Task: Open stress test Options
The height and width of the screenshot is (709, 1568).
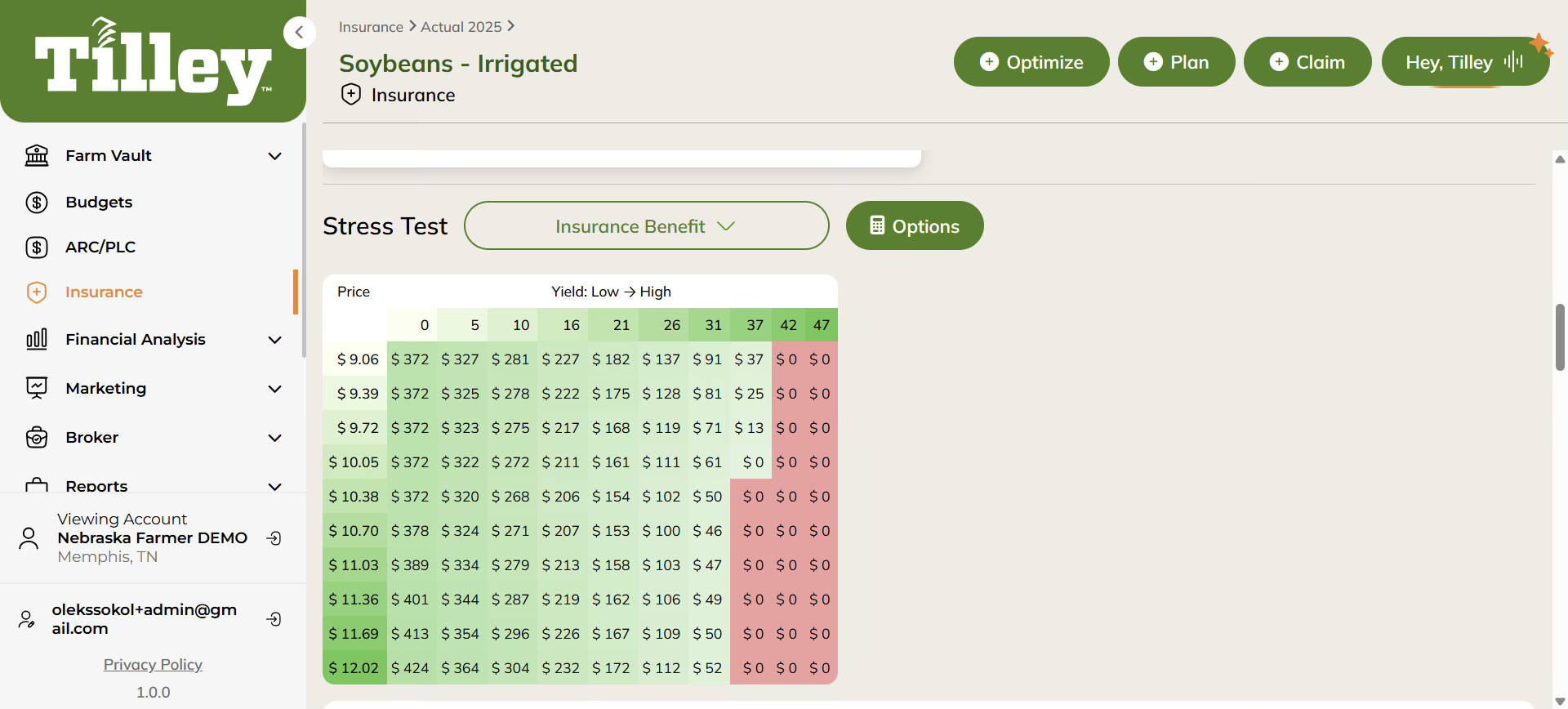Action: pos(915,225)
